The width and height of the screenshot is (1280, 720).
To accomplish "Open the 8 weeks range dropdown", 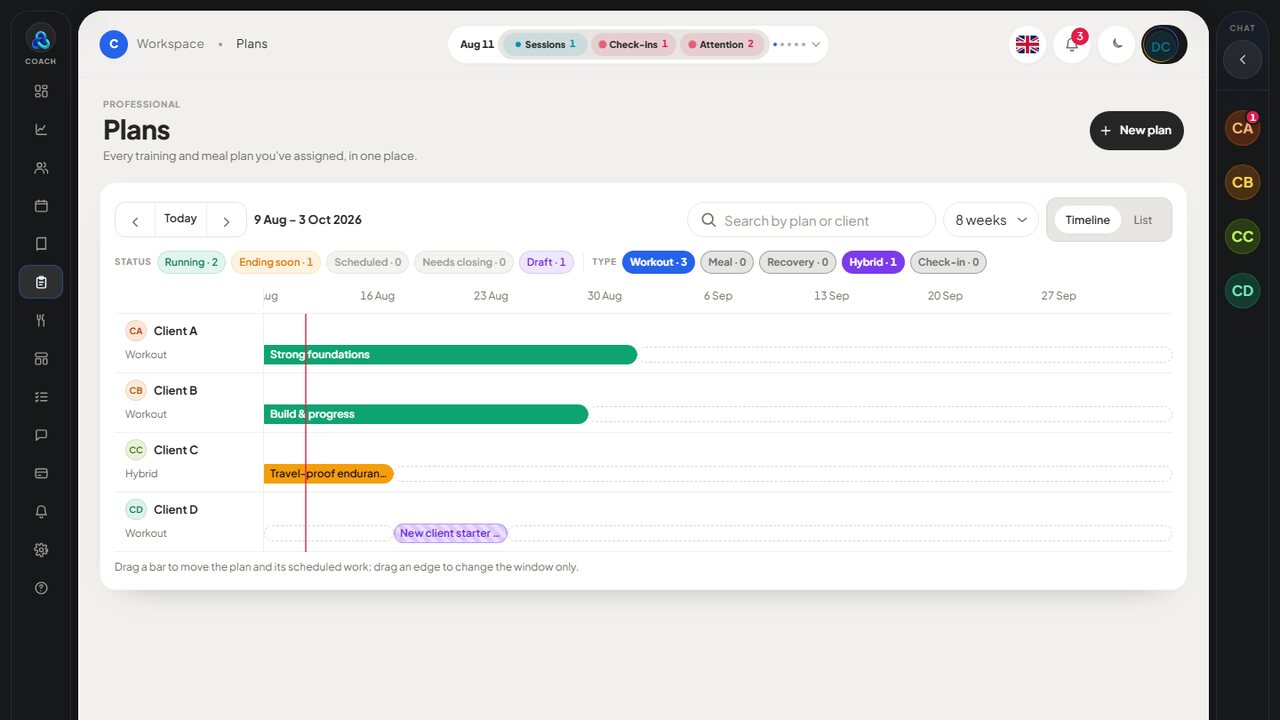I will [991, 220].
